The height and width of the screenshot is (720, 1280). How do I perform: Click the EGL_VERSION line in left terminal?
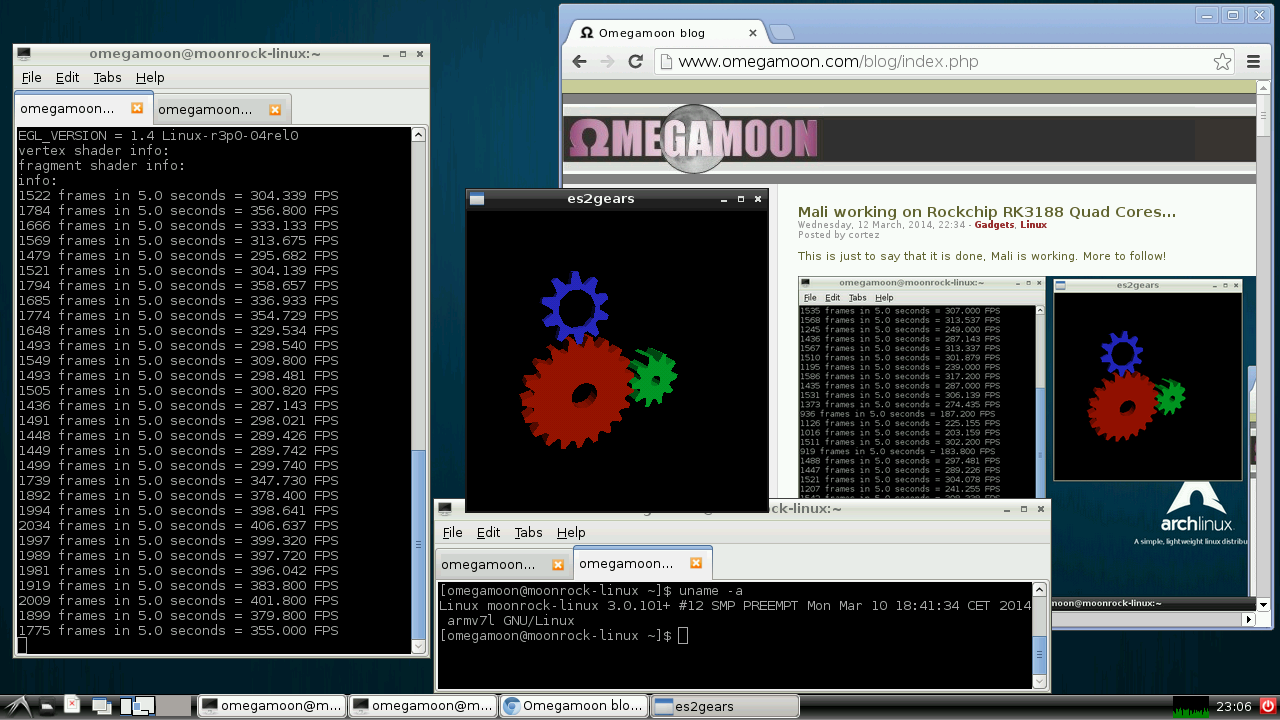(x=158, y=136)
